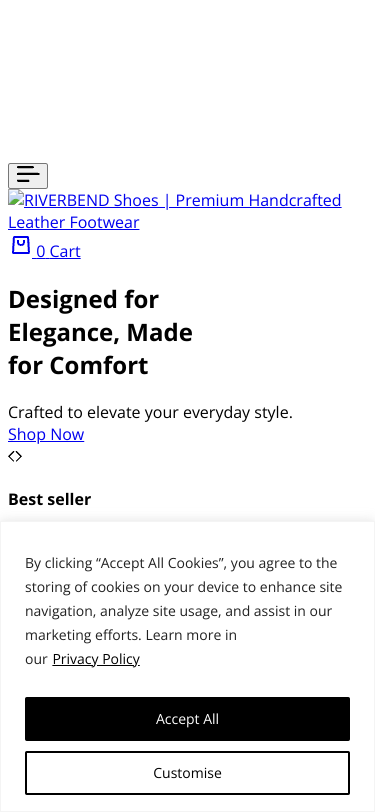
Task: Follow the Shop Now link
Action: click(46, 434)
